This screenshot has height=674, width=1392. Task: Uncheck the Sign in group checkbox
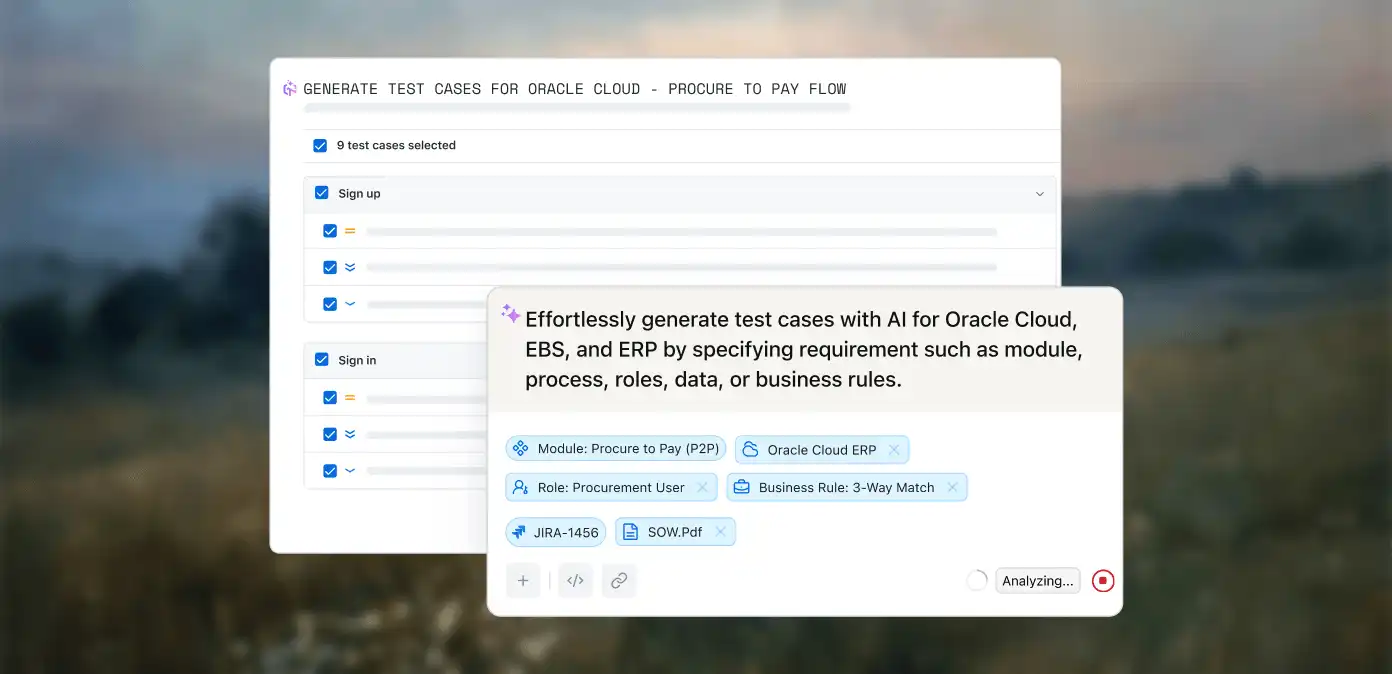pos(322,360)
